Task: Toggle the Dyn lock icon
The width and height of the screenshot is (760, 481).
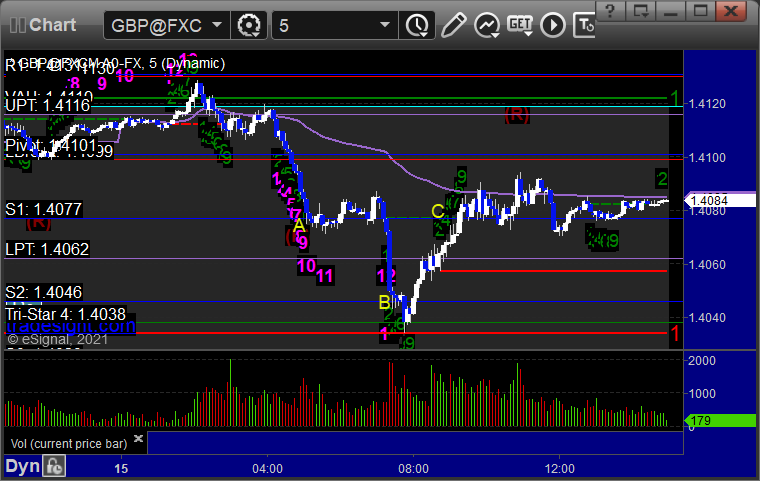Action: pos(54,466)
